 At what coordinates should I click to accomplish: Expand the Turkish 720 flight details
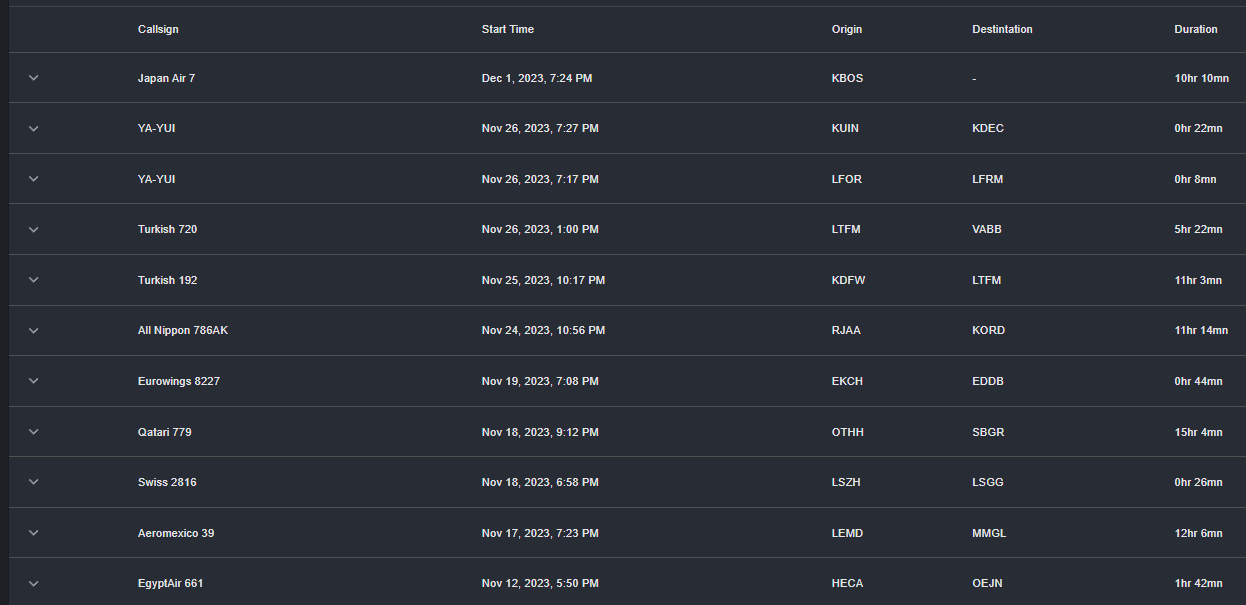point(33,229)
